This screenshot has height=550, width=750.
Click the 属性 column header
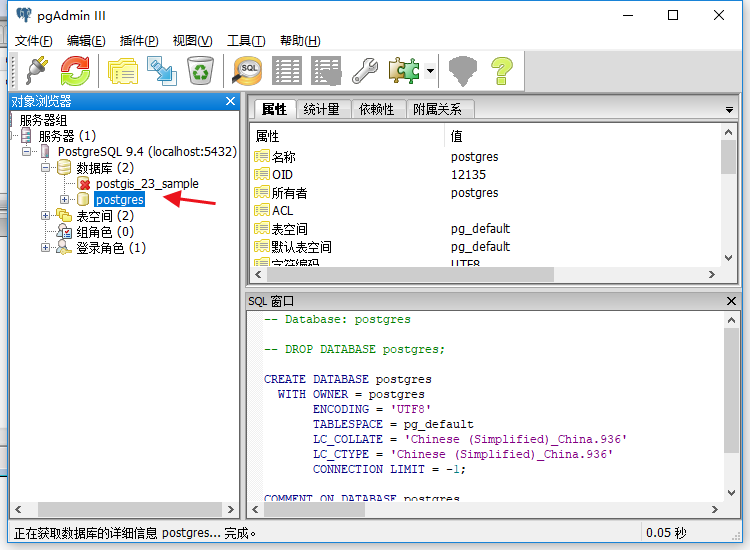(347, 136)
